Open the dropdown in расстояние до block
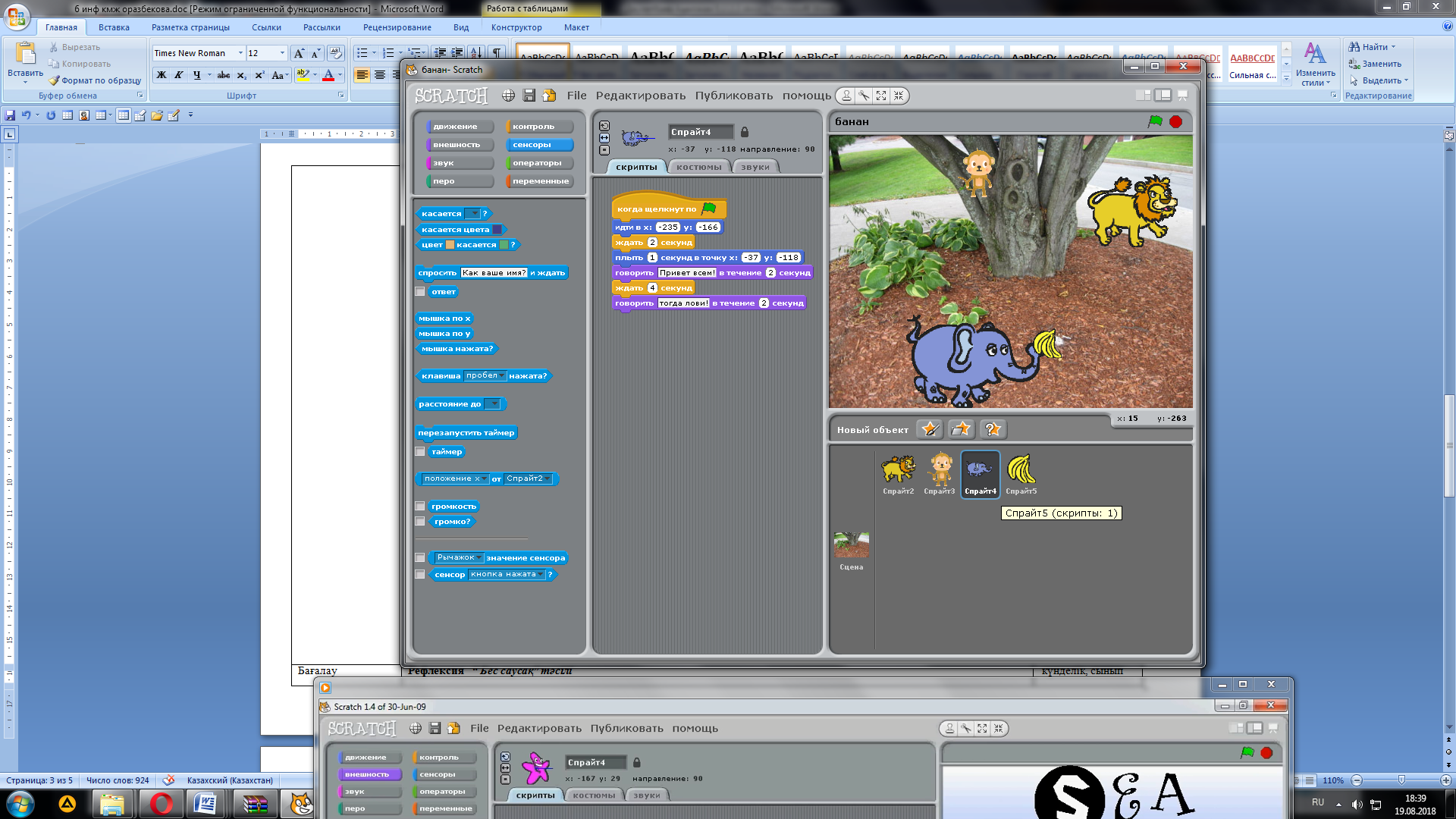The width and height of the screenshot is (1456, 819). 493,404
